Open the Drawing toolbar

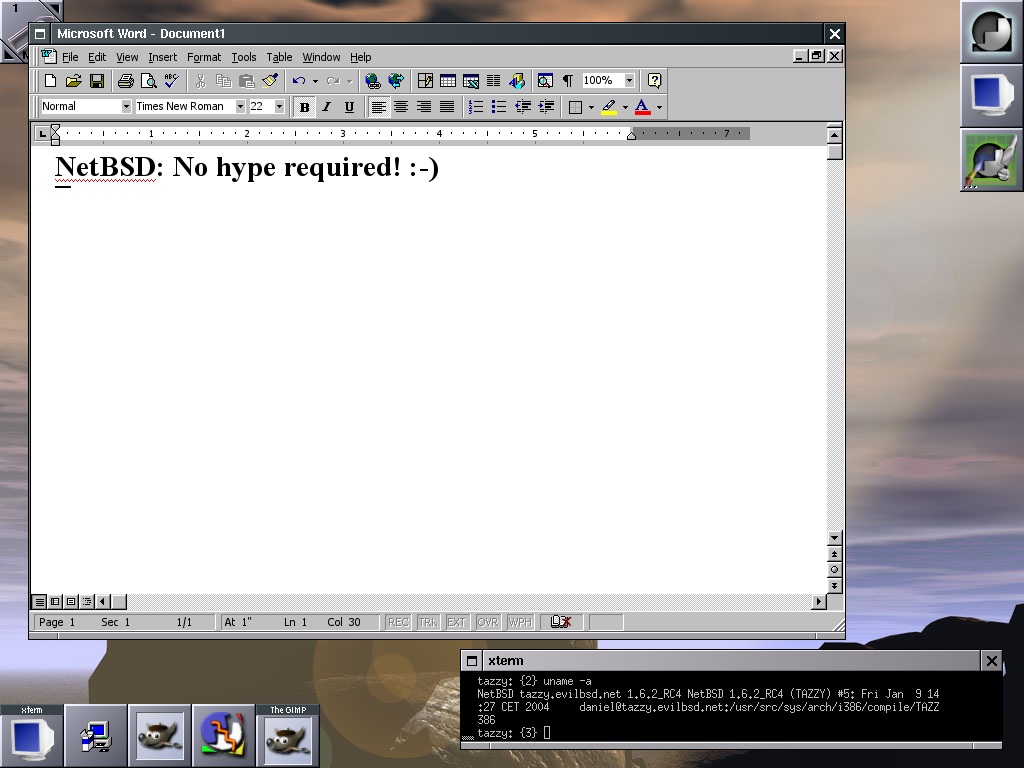[517, 81]
